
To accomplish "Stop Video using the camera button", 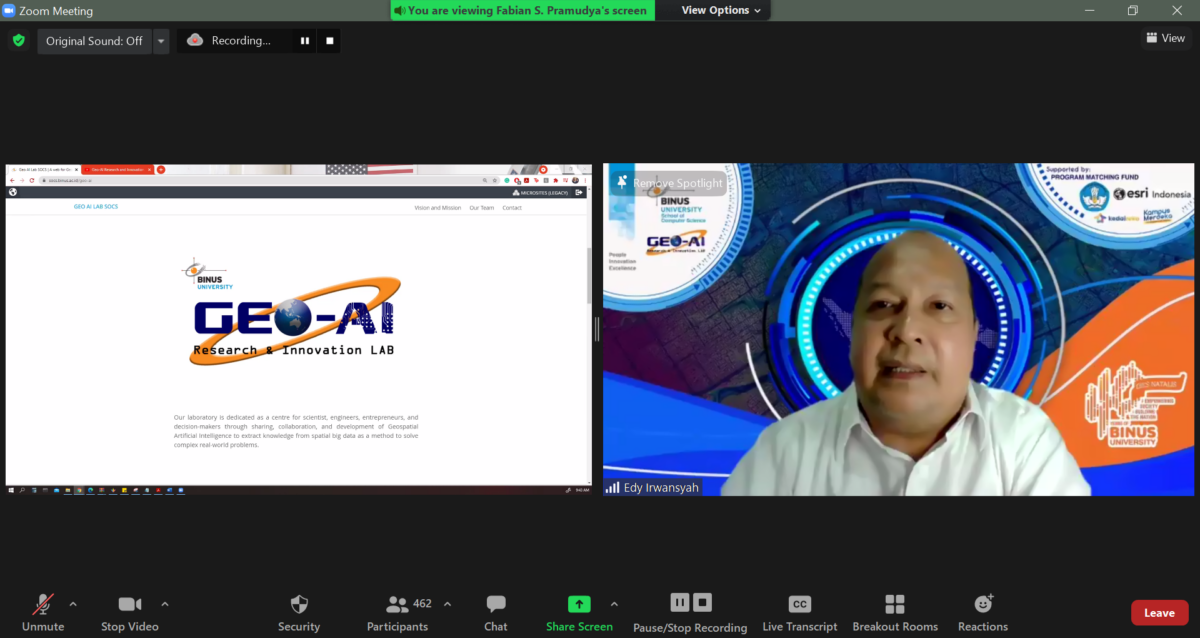I will [129, 612].
